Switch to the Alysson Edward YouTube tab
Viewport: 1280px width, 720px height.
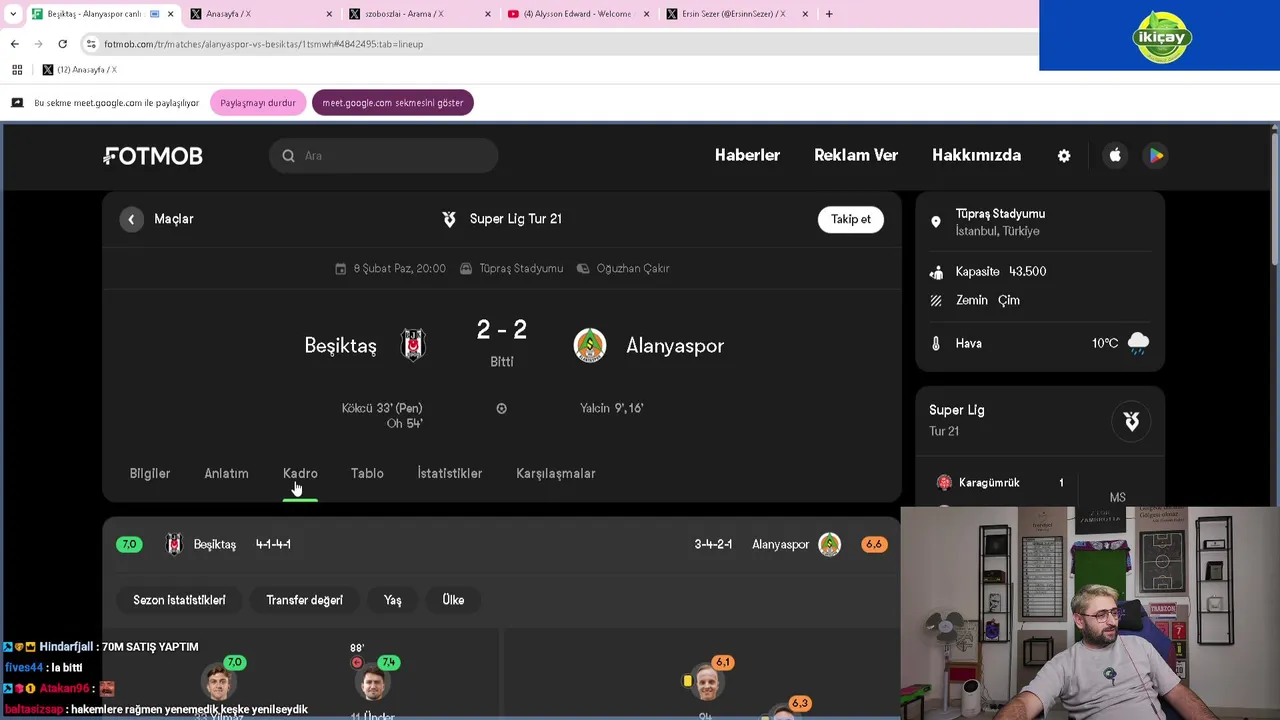(578, 14)
